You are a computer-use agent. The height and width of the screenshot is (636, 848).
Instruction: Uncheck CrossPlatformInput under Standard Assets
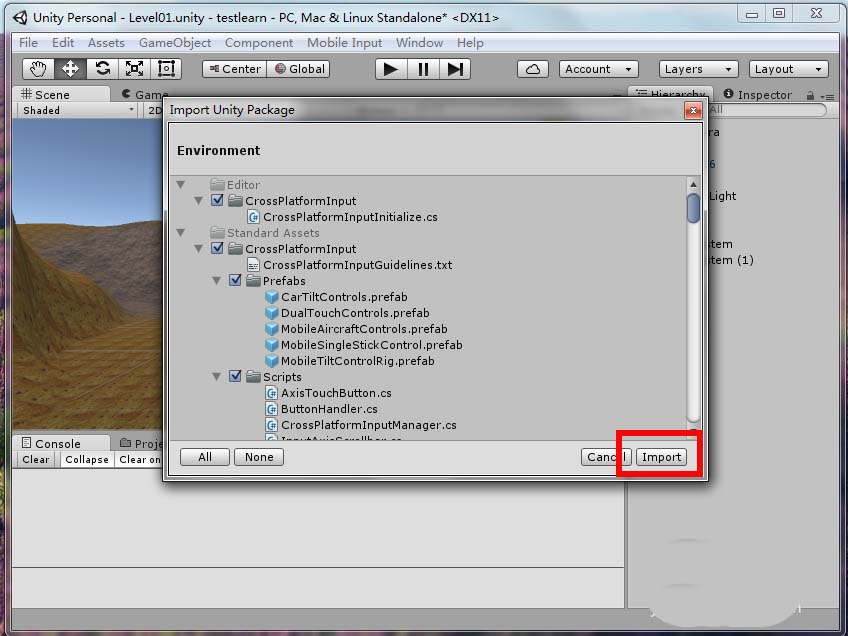217,248
